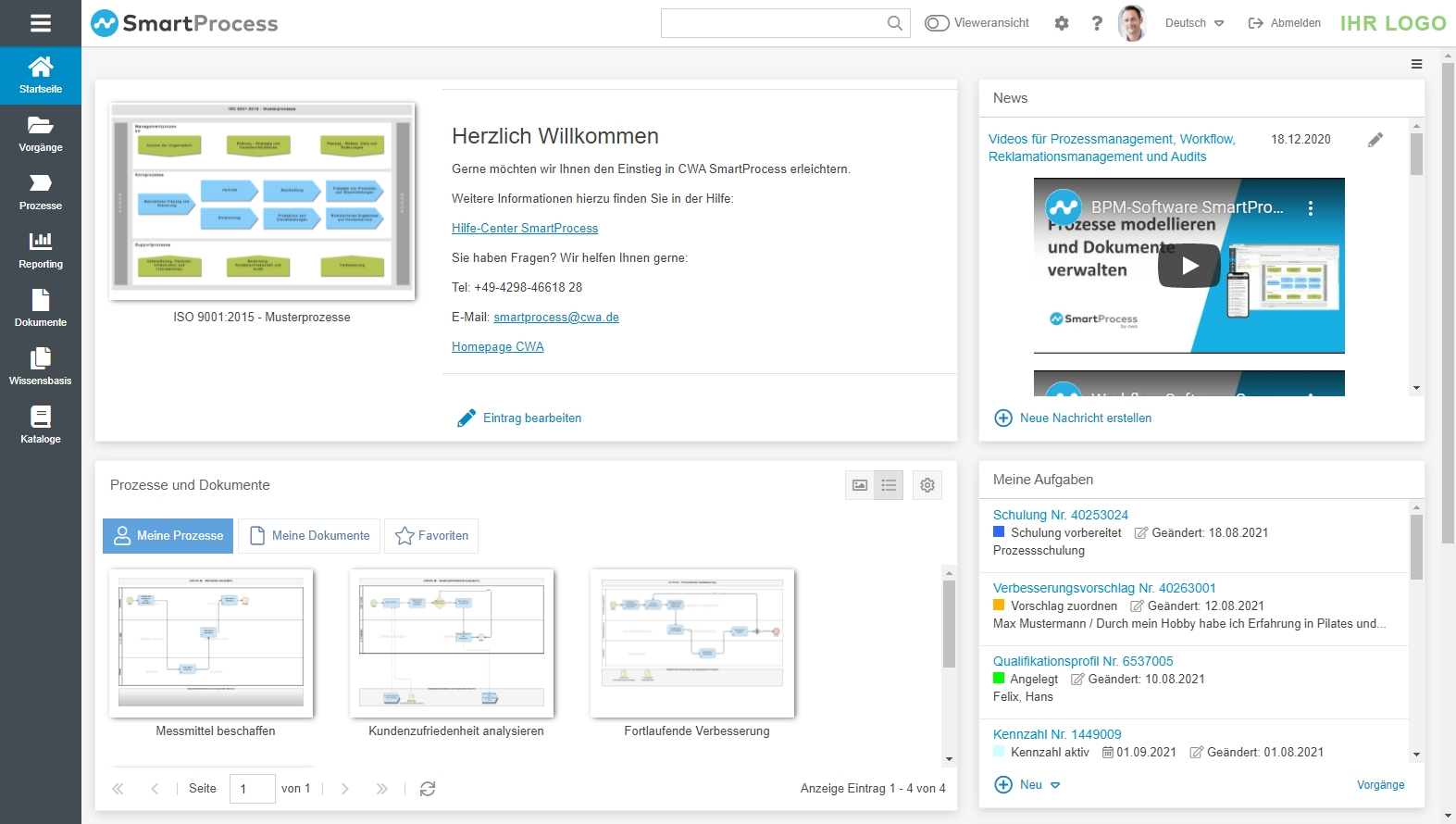Open ISO 9001:2015 Musterprozesse thumbnail
The image size is (1456, 824).
click(x=262, y=201)
